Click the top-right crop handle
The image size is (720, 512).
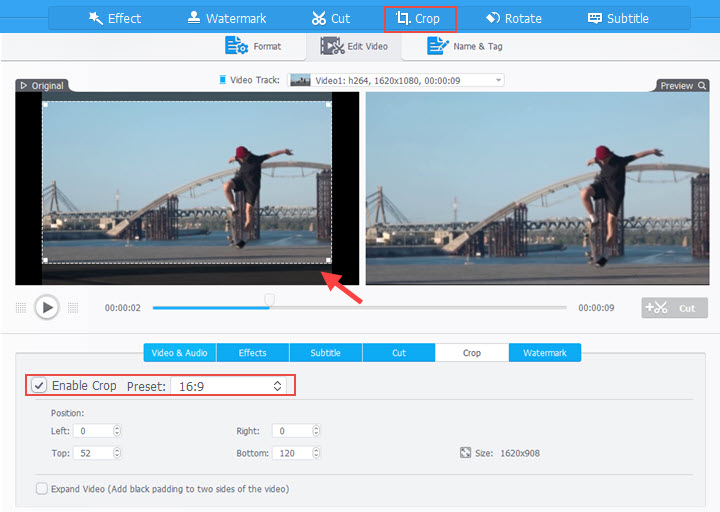(x=328, y=105)
